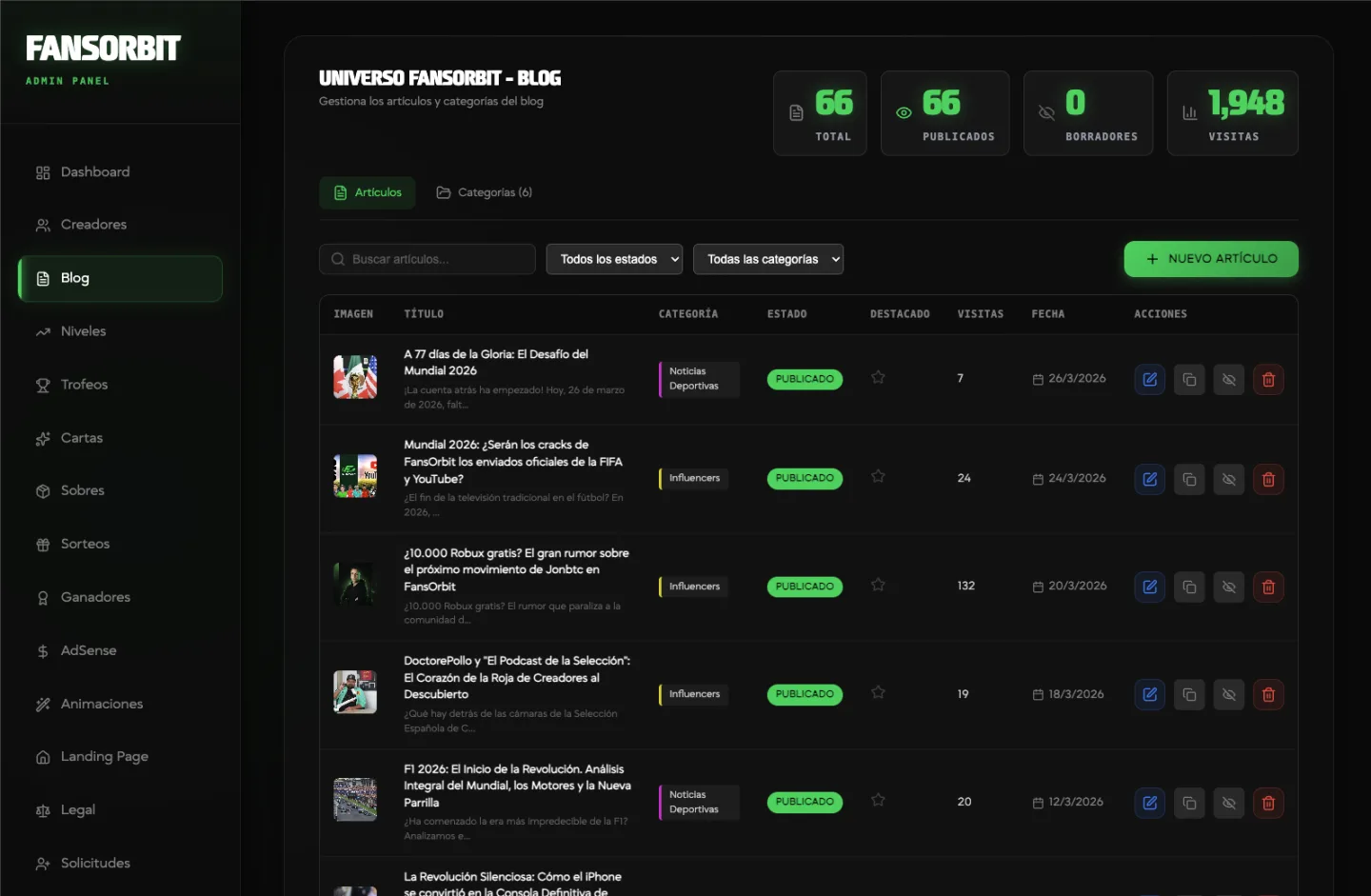This screenshot has width=1371, height=896.
Task: Unpublish the '10.000 Robux gratis' article
Action: (1229, 587)
